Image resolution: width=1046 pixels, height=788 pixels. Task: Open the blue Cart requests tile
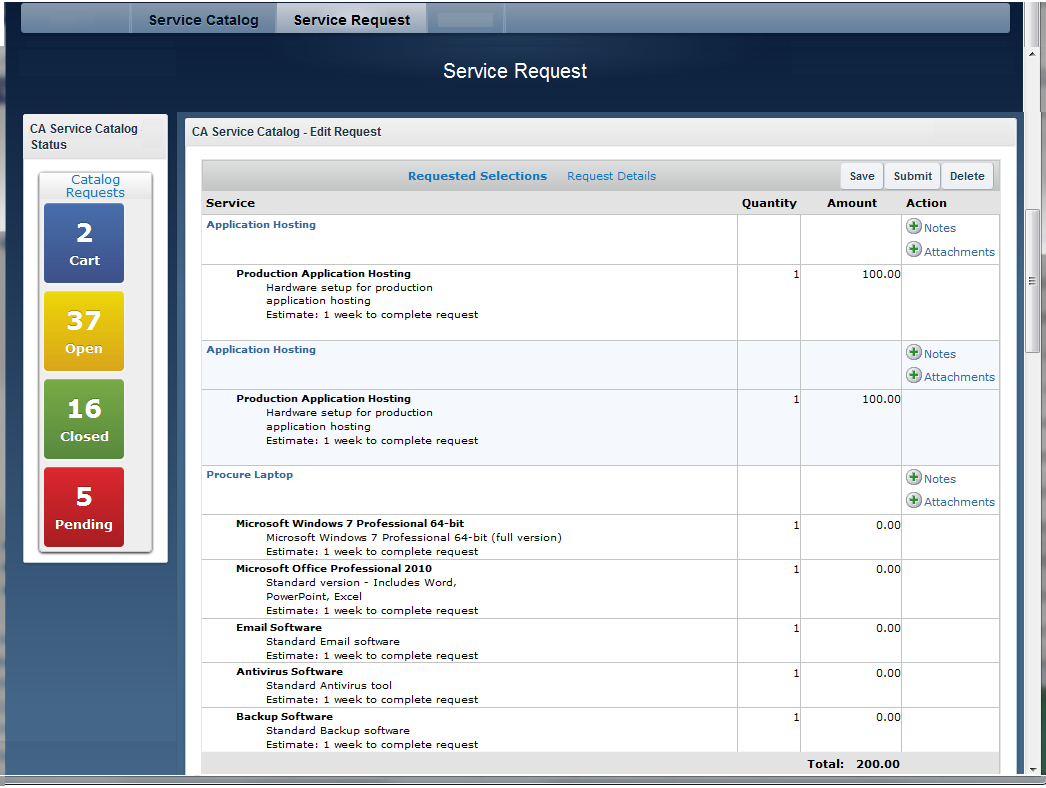coord(84,243)
